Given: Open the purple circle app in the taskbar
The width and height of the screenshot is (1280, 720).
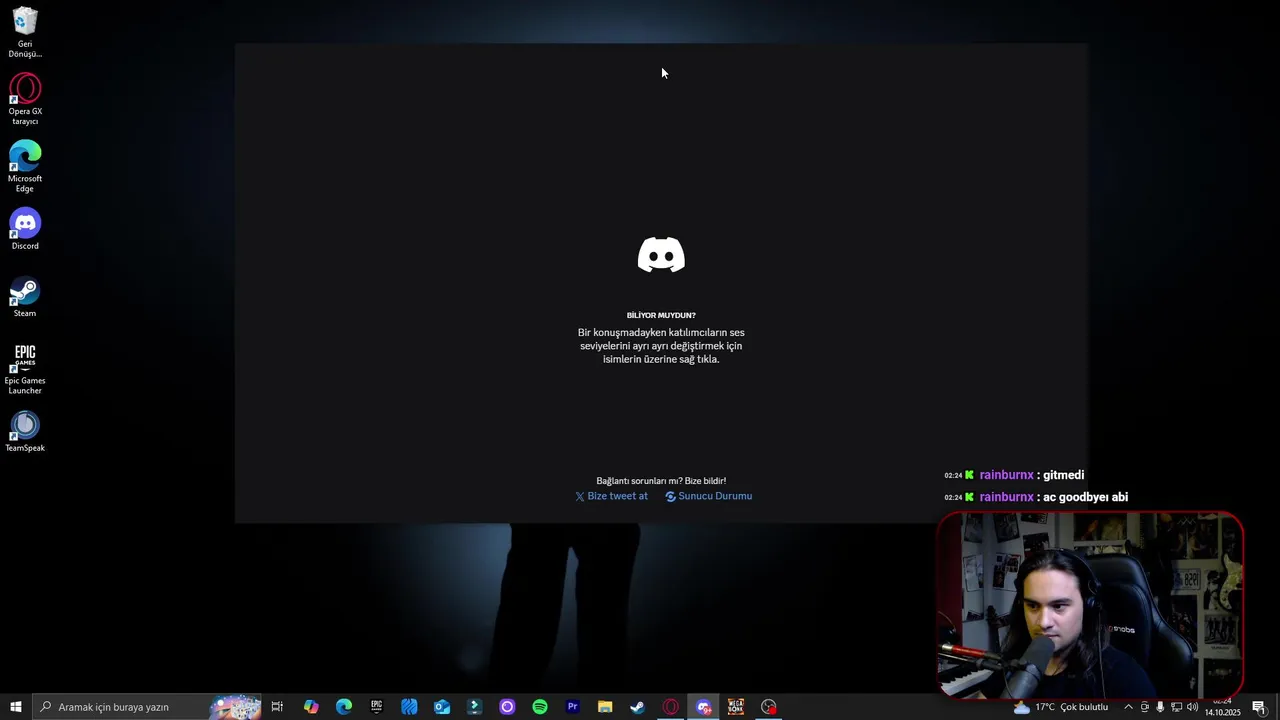Looking at the screenshot, I should pos(507,707).
